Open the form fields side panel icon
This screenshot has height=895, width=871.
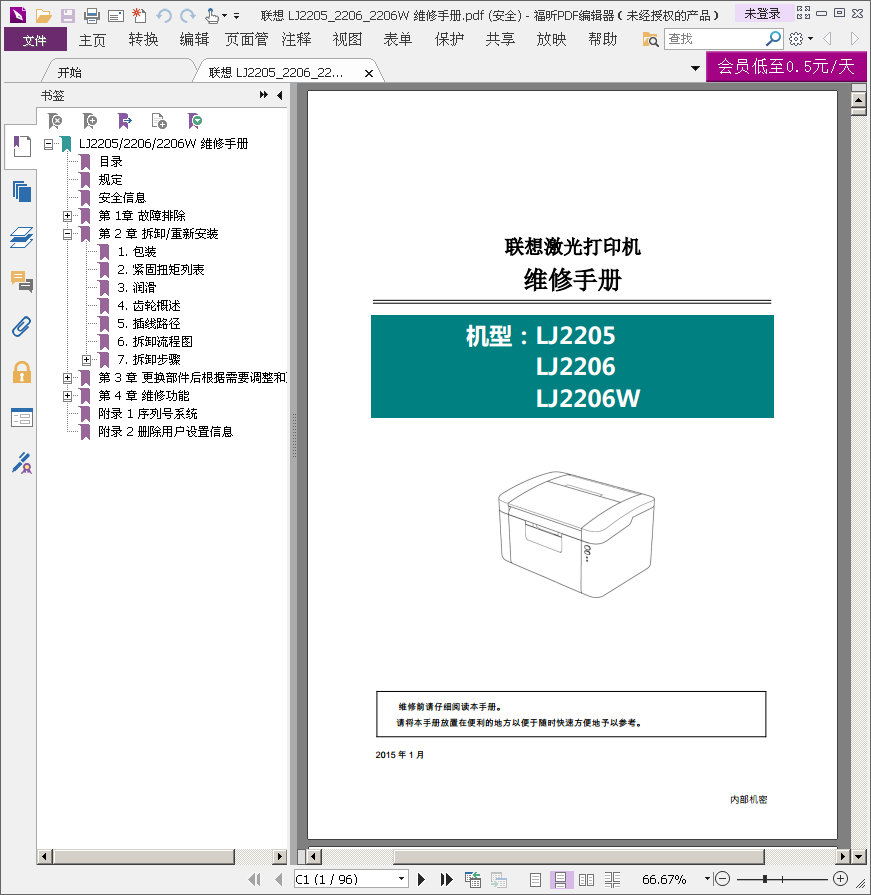click(22, 417)
